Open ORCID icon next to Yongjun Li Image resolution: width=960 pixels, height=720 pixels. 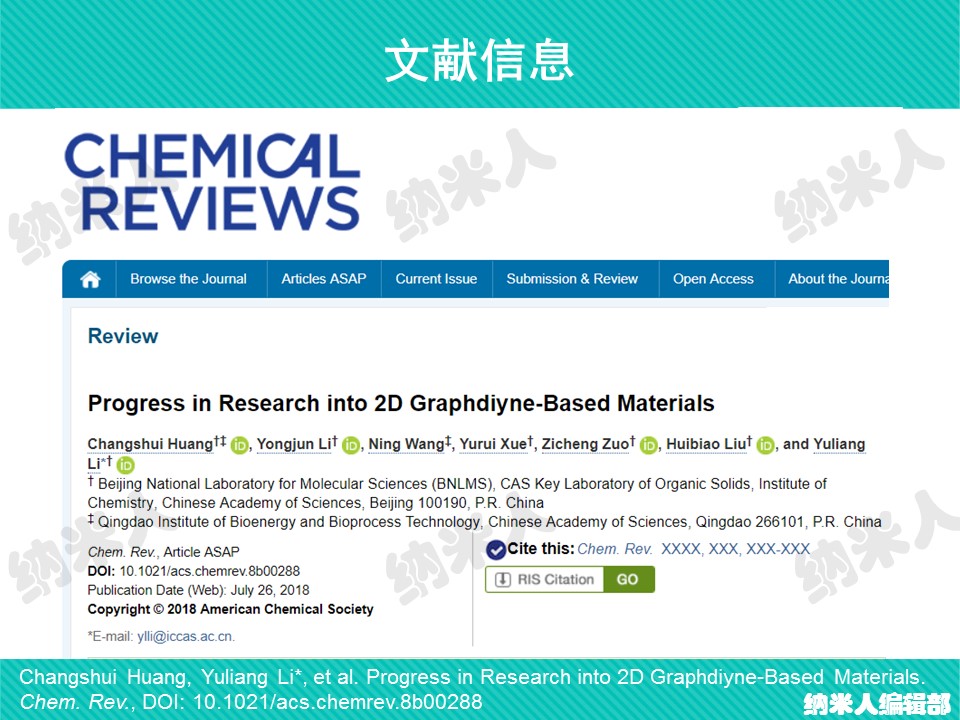point(351,445)
